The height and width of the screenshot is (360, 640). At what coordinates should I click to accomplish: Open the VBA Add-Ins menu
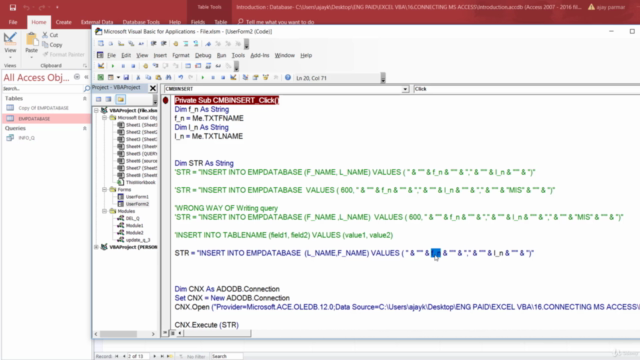click(260, 56)
